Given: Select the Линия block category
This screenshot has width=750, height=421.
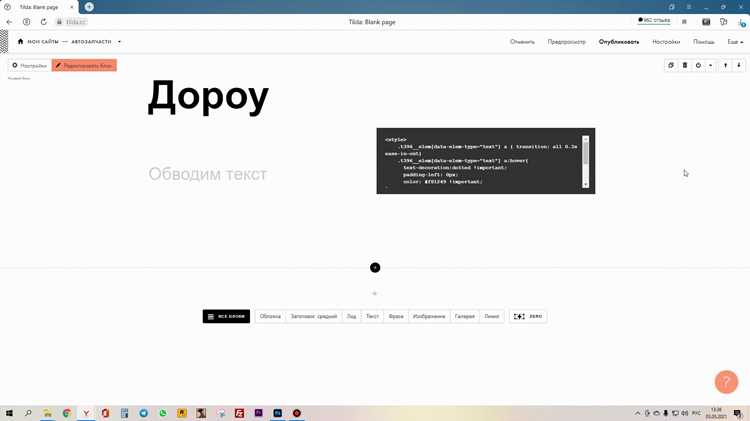Looking at the screenshot, I should pos(492,316).
